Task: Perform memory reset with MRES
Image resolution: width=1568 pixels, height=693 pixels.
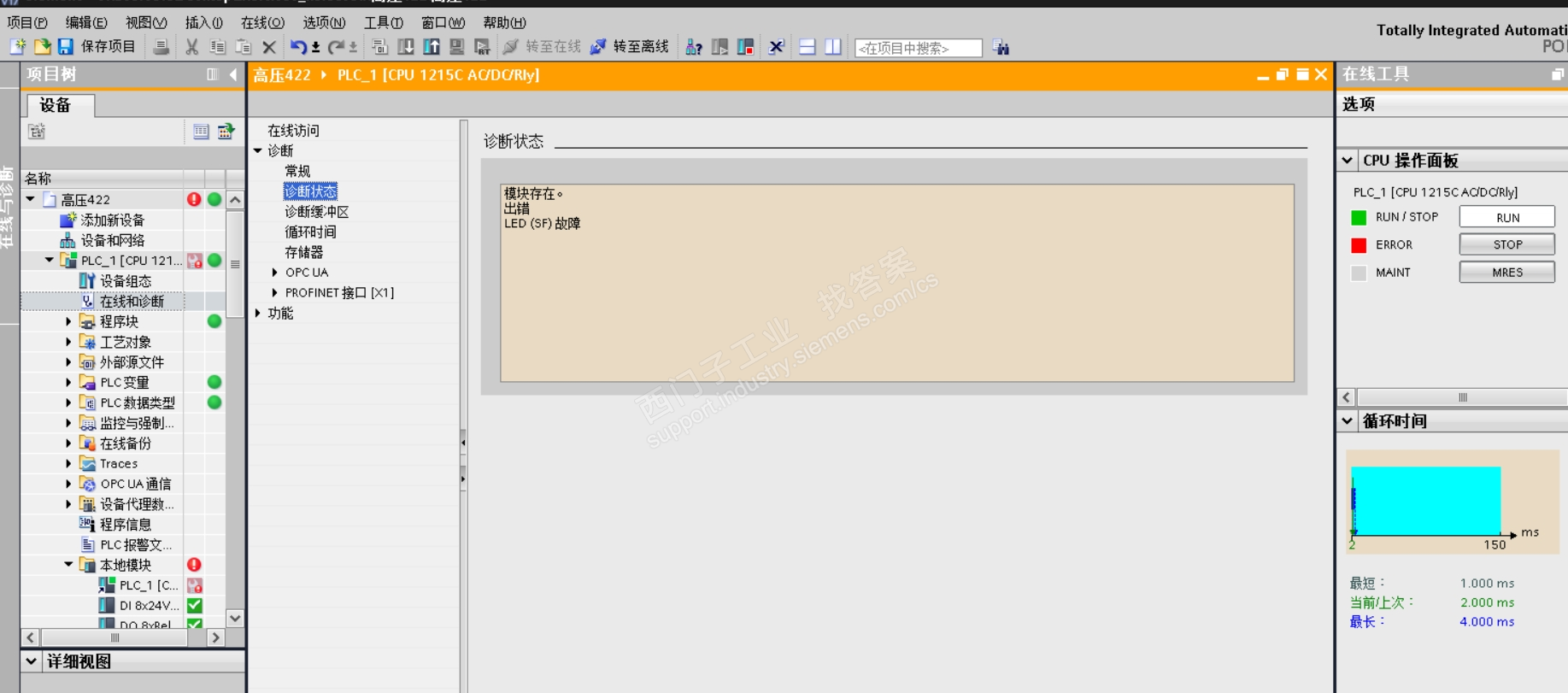Action: 1507,272
